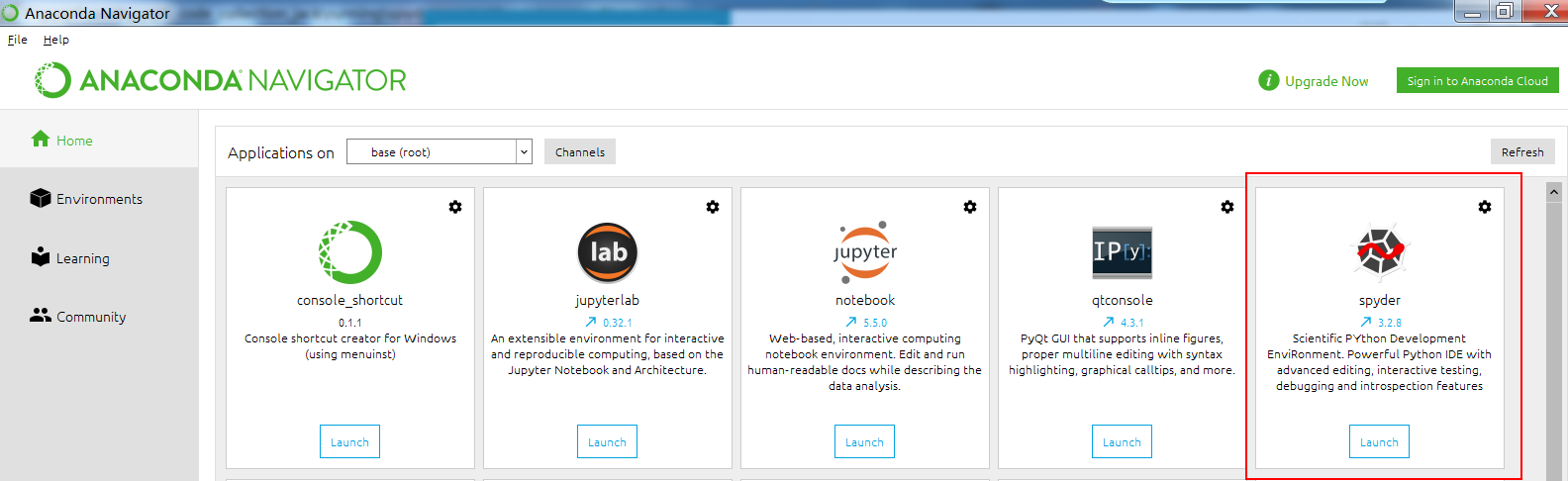
Task: Go to the Home section
Action: [x=99, y=140]
